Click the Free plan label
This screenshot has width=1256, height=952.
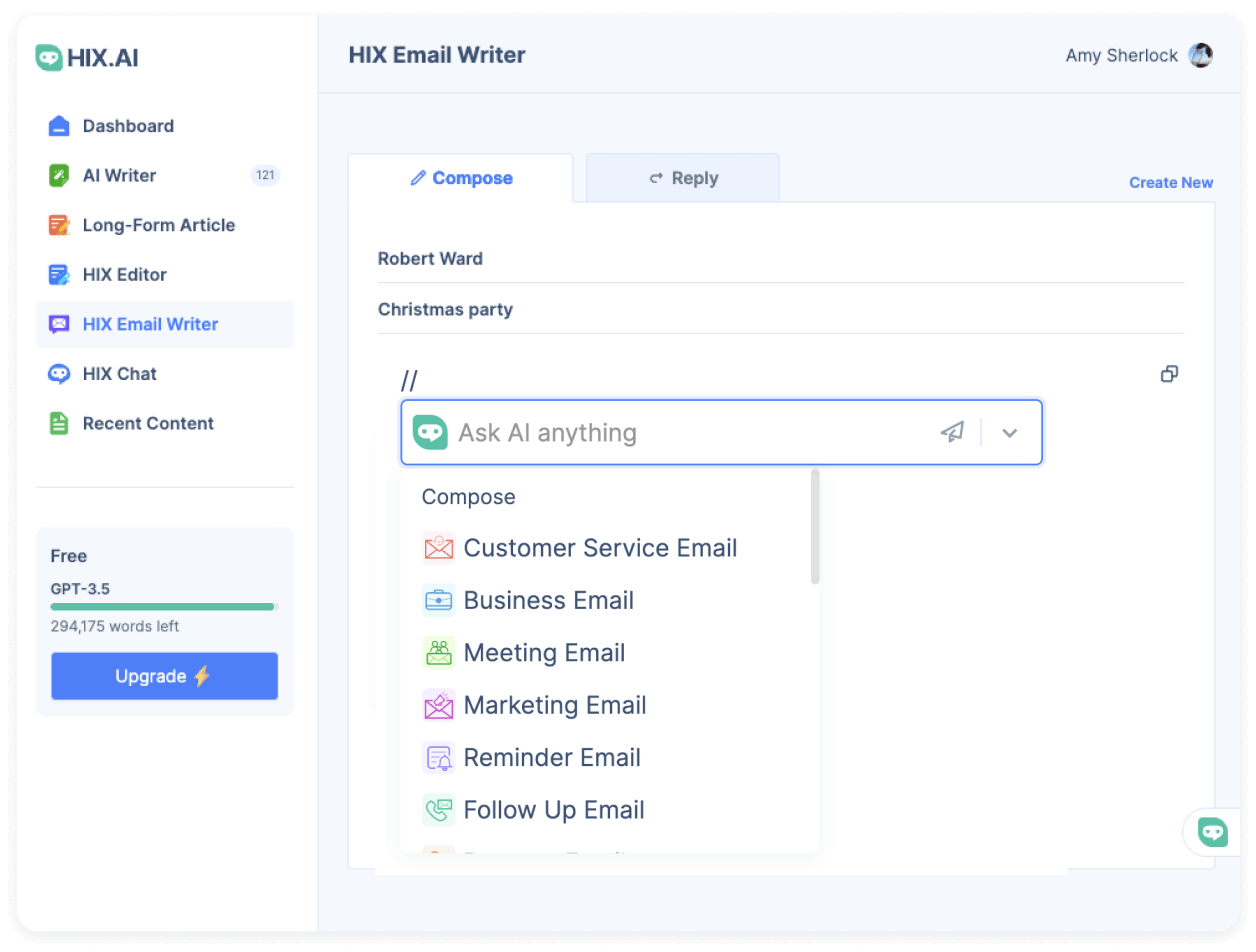[x=69, y=556]
